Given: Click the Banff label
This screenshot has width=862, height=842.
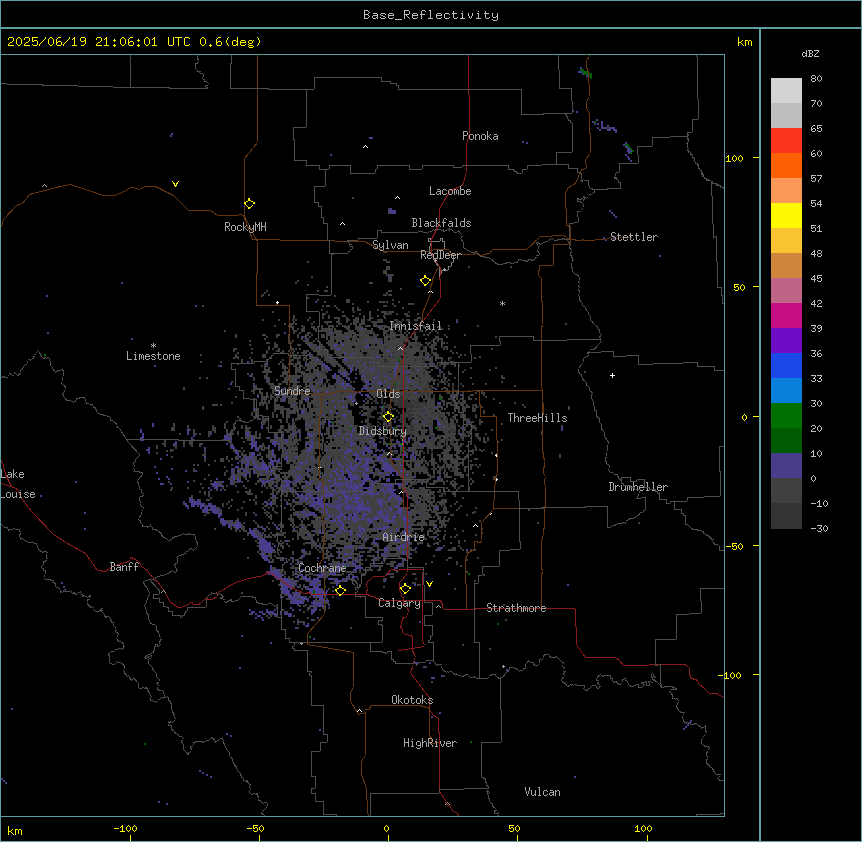Looking at the screenshot, I should [x=124, y=567].
